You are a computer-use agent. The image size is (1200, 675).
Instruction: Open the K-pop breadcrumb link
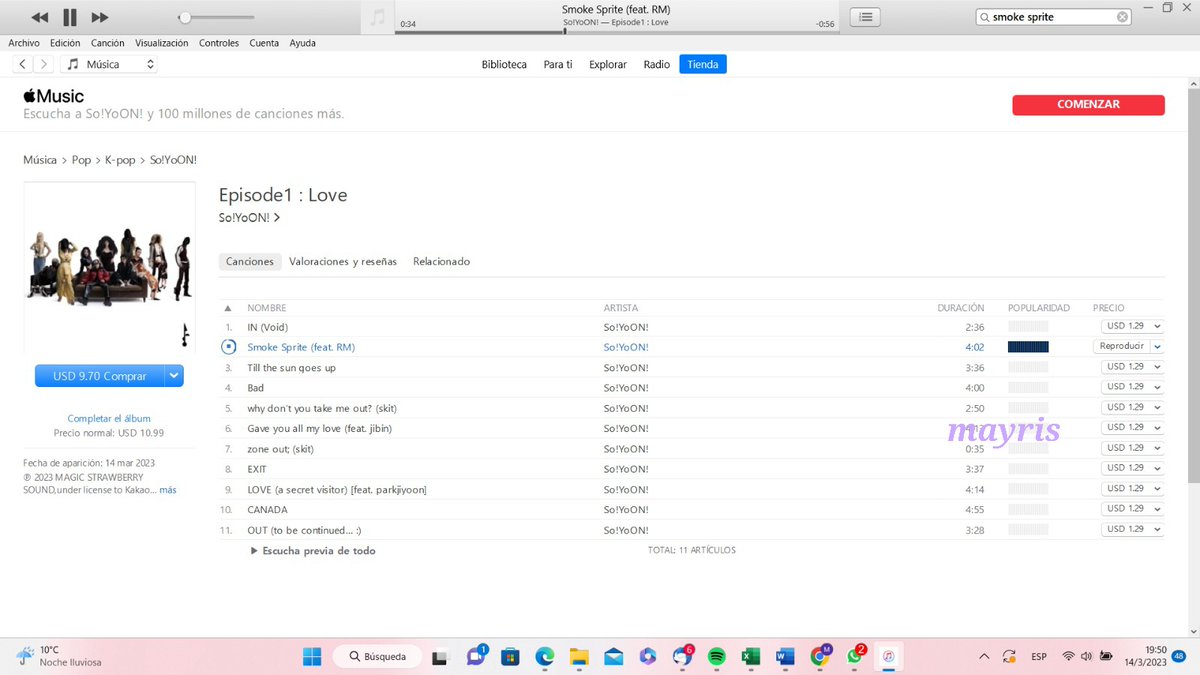pyautogui.click(x=120, y=160)
